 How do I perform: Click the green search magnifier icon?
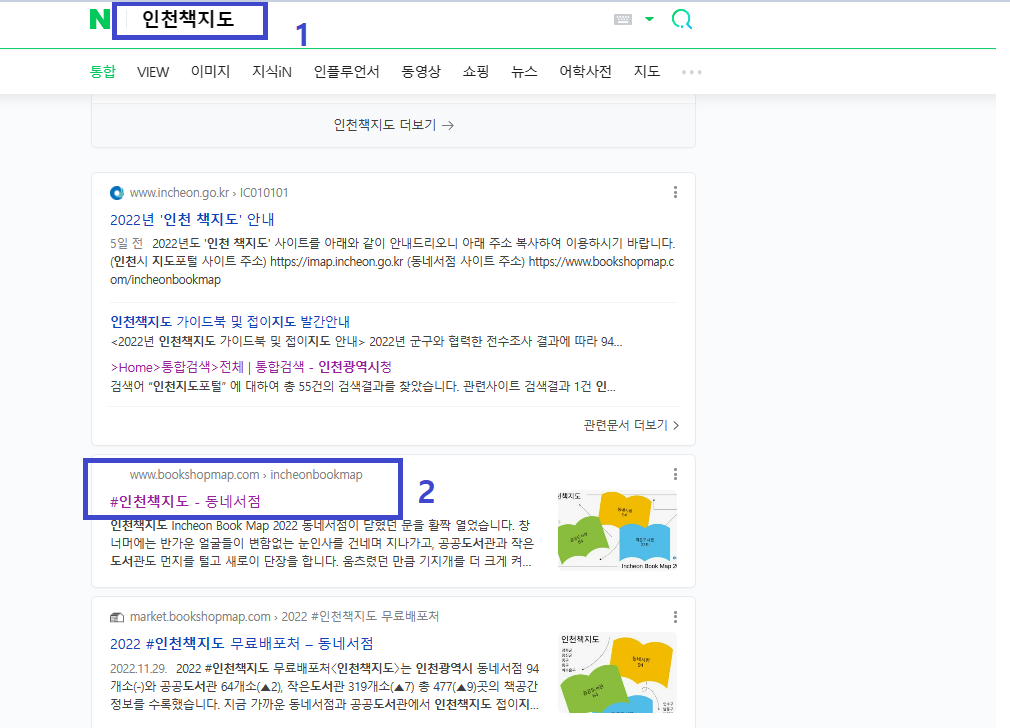(x=681, y=19)
